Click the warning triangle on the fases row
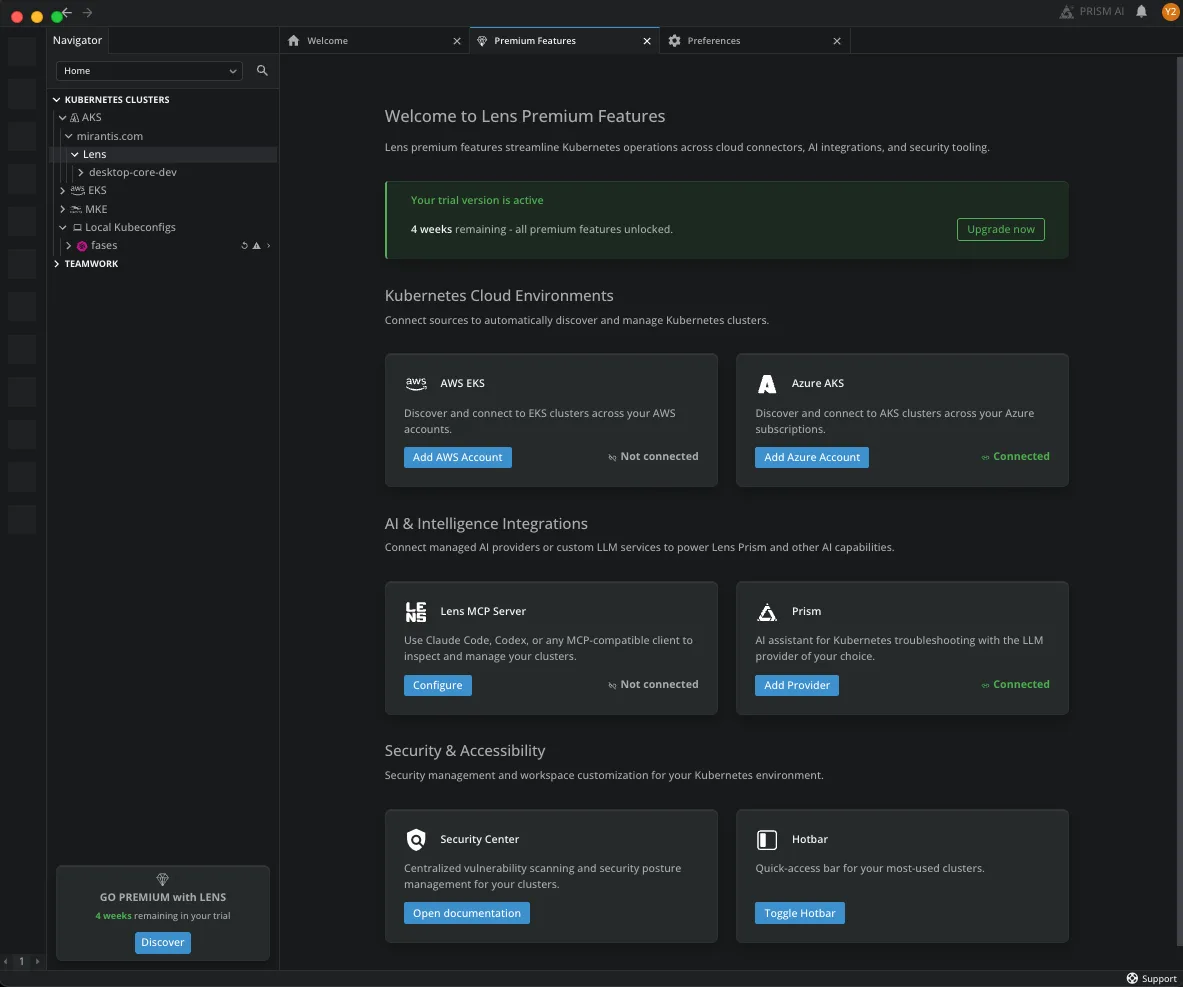 click(x=257, y=246)
